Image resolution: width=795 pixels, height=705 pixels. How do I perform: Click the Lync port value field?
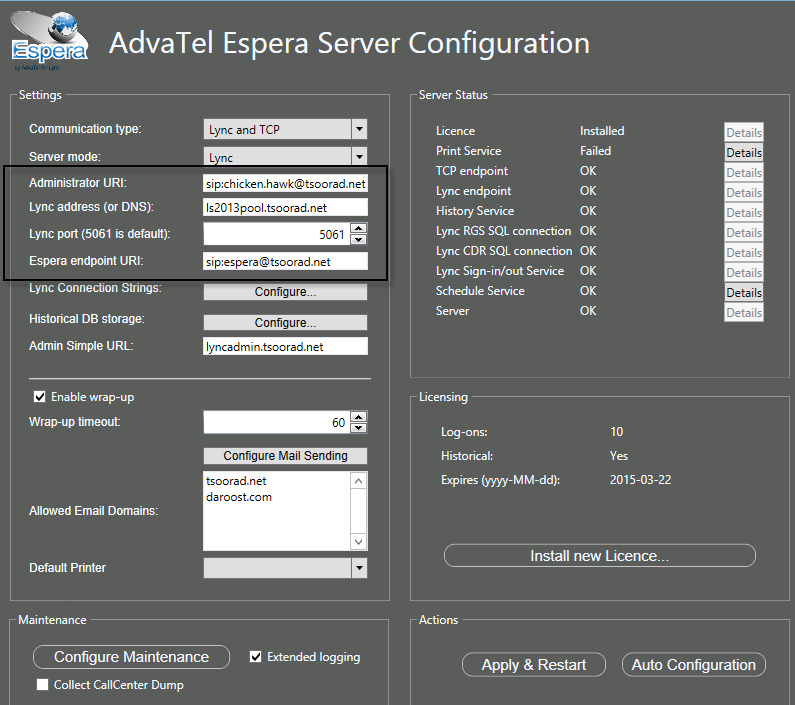(x=276, y=234)
